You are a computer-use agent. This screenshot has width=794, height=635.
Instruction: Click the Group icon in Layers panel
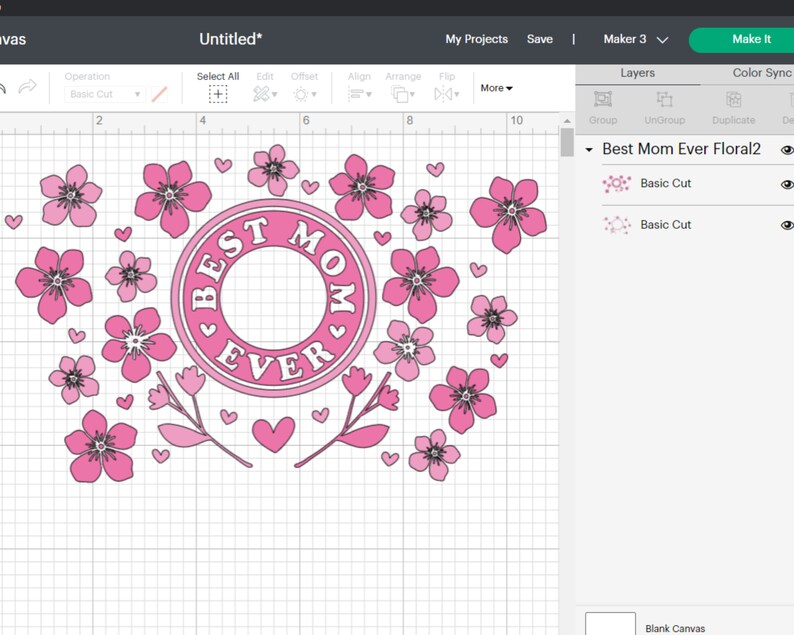pos(603,99)
